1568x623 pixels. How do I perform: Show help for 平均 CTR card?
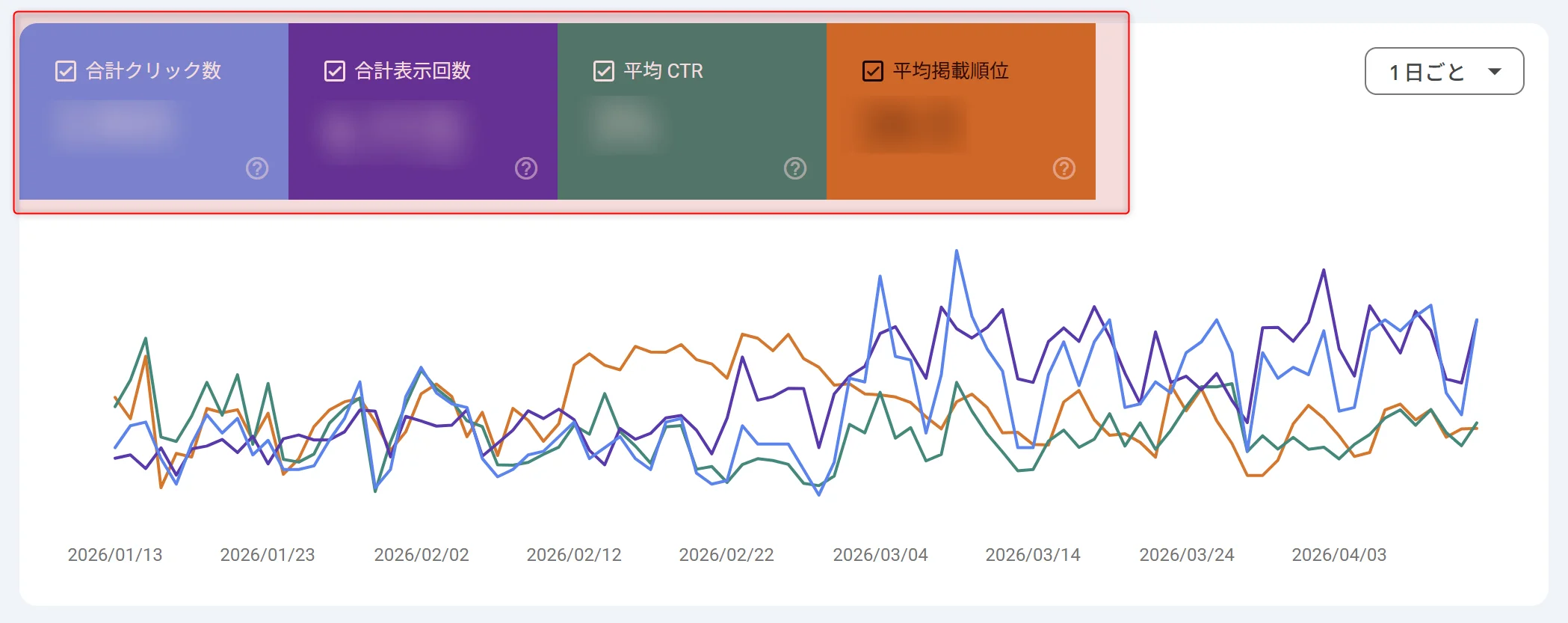click(795, 168)
